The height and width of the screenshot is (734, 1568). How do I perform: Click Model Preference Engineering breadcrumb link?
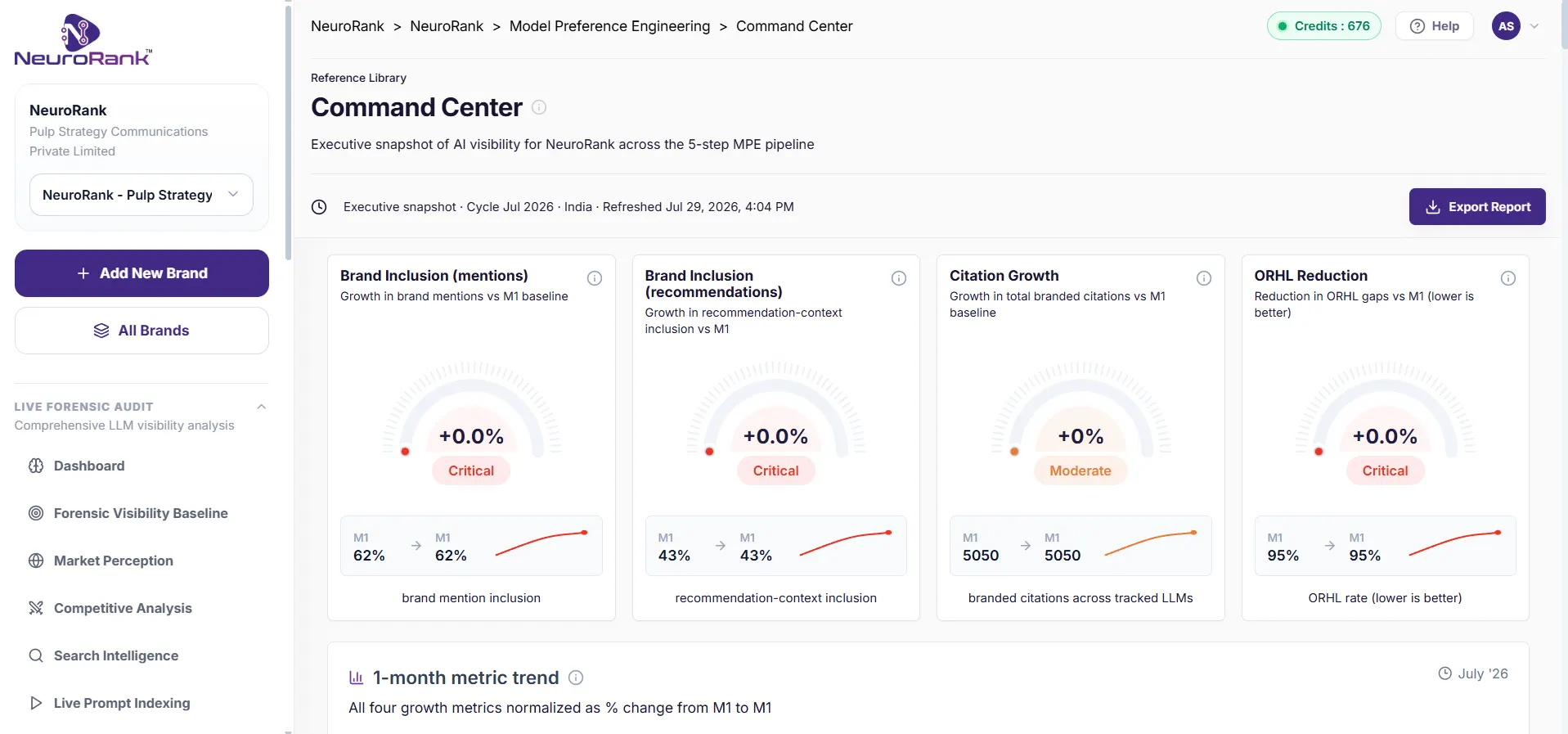[609, 26]
